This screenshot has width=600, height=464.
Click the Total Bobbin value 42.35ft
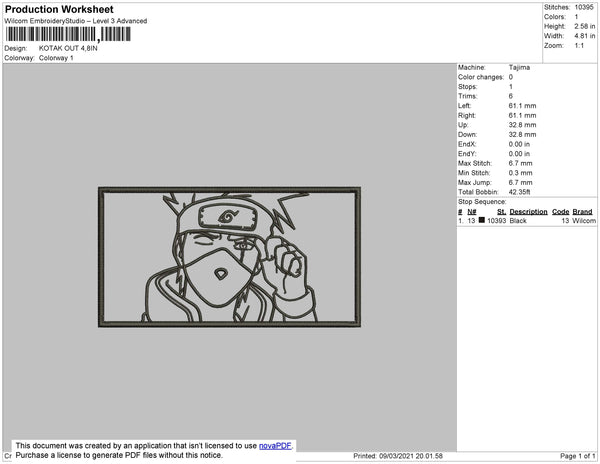coord(519,192)
